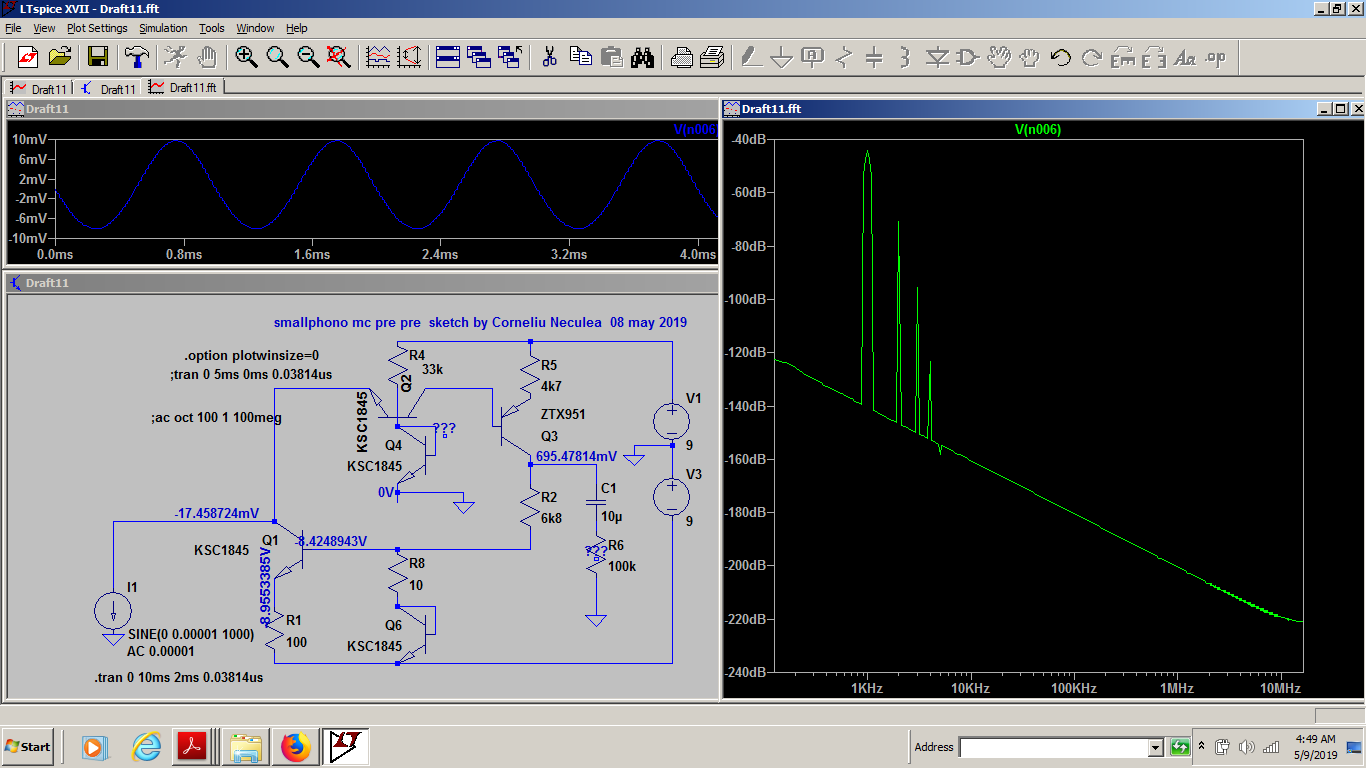Open the Help menu
Viewport: 1366px width, 768px height.
tap(297, 28)
